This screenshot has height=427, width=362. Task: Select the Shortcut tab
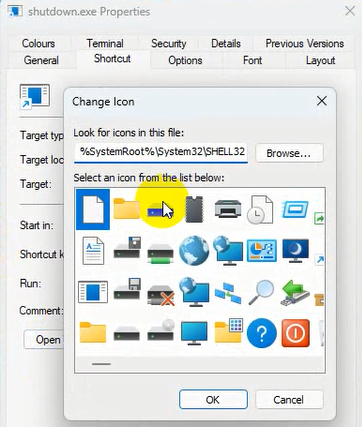click(x=112, y=59)
